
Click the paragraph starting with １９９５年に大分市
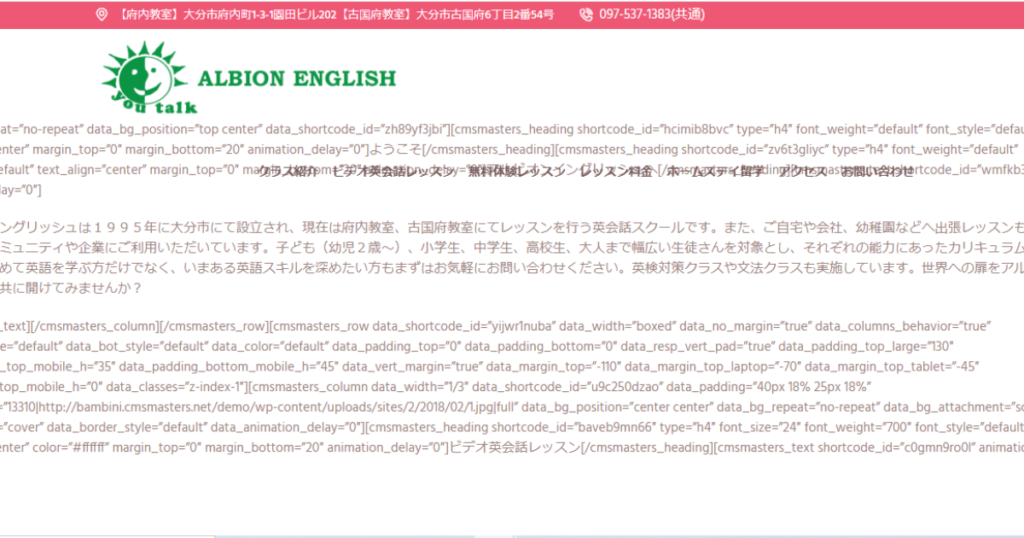pos(512,258)
